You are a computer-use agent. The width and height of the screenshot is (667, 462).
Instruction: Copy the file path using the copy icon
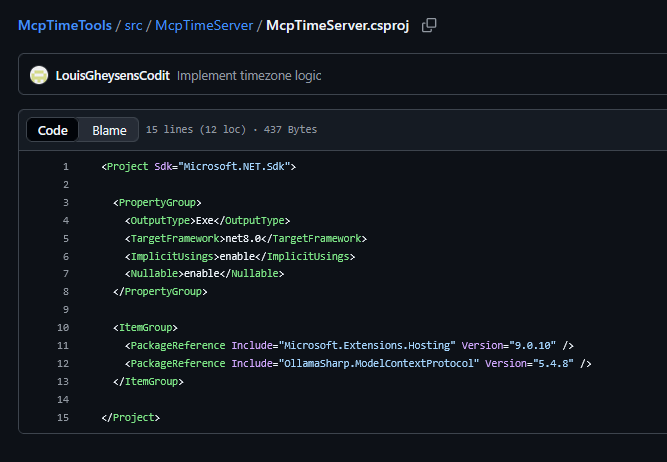[x=429, y=25]
